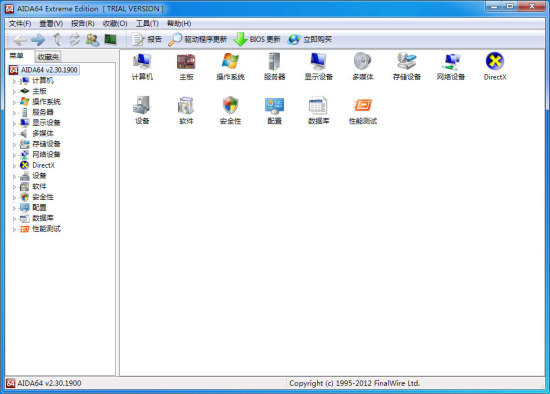Click the green monitor toolbar icon

[x=110, y=39]
